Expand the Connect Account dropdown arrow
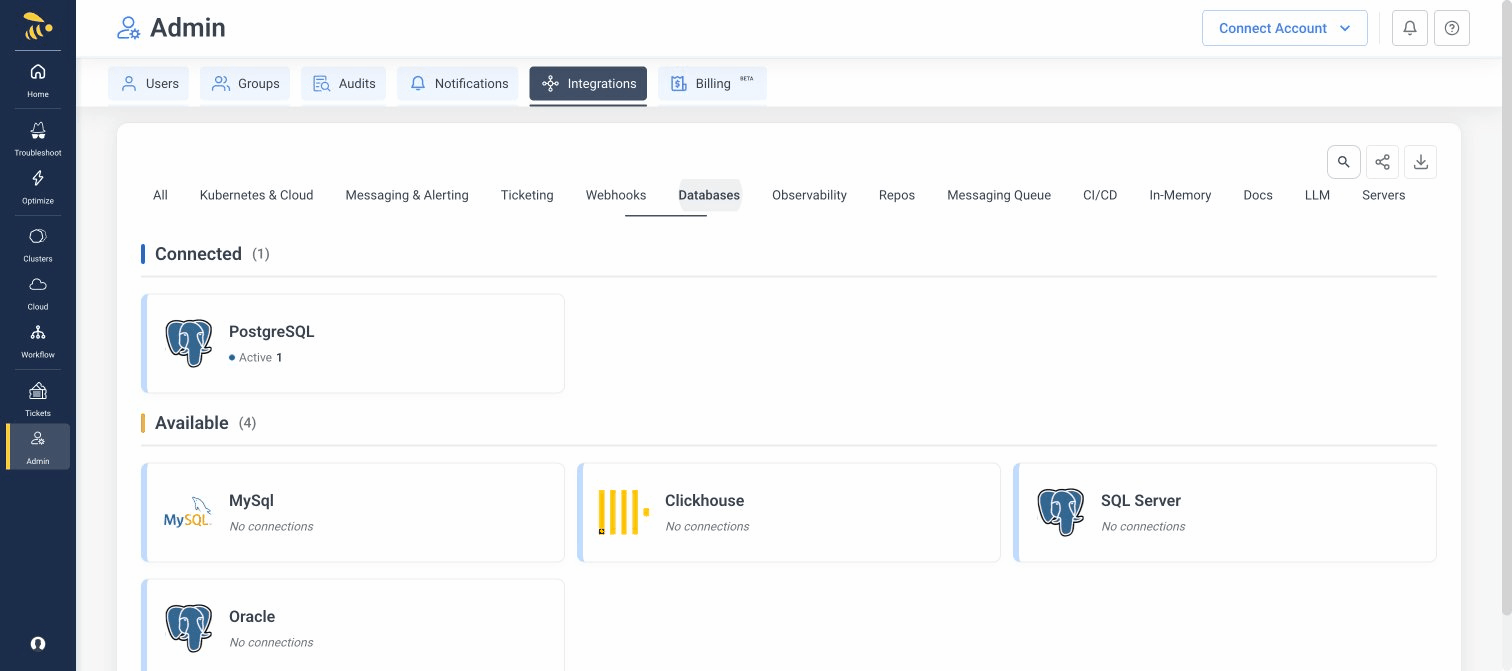The image size is (1512, 671). coord(1345,28)
